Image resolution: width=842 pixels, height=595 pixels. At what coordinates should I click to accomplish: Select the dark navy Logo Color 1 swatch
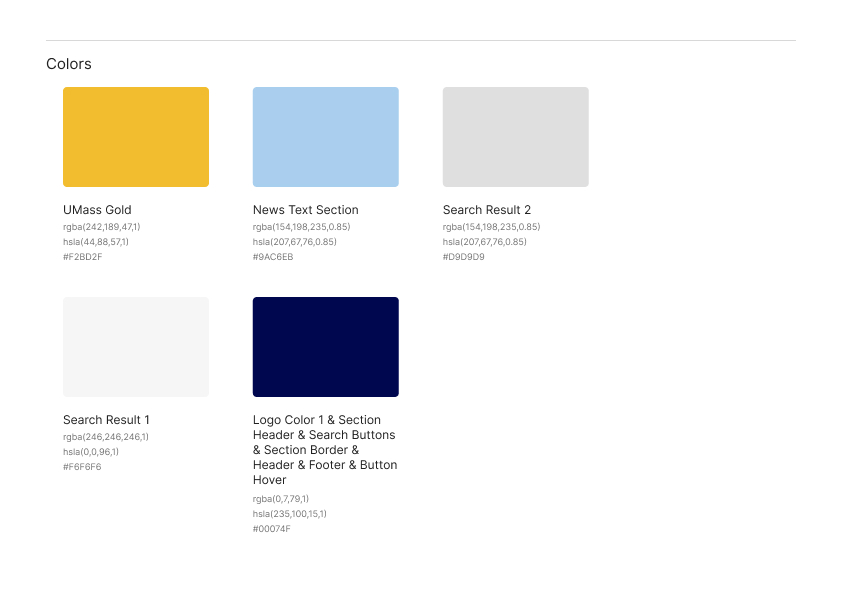pos(326,347)
